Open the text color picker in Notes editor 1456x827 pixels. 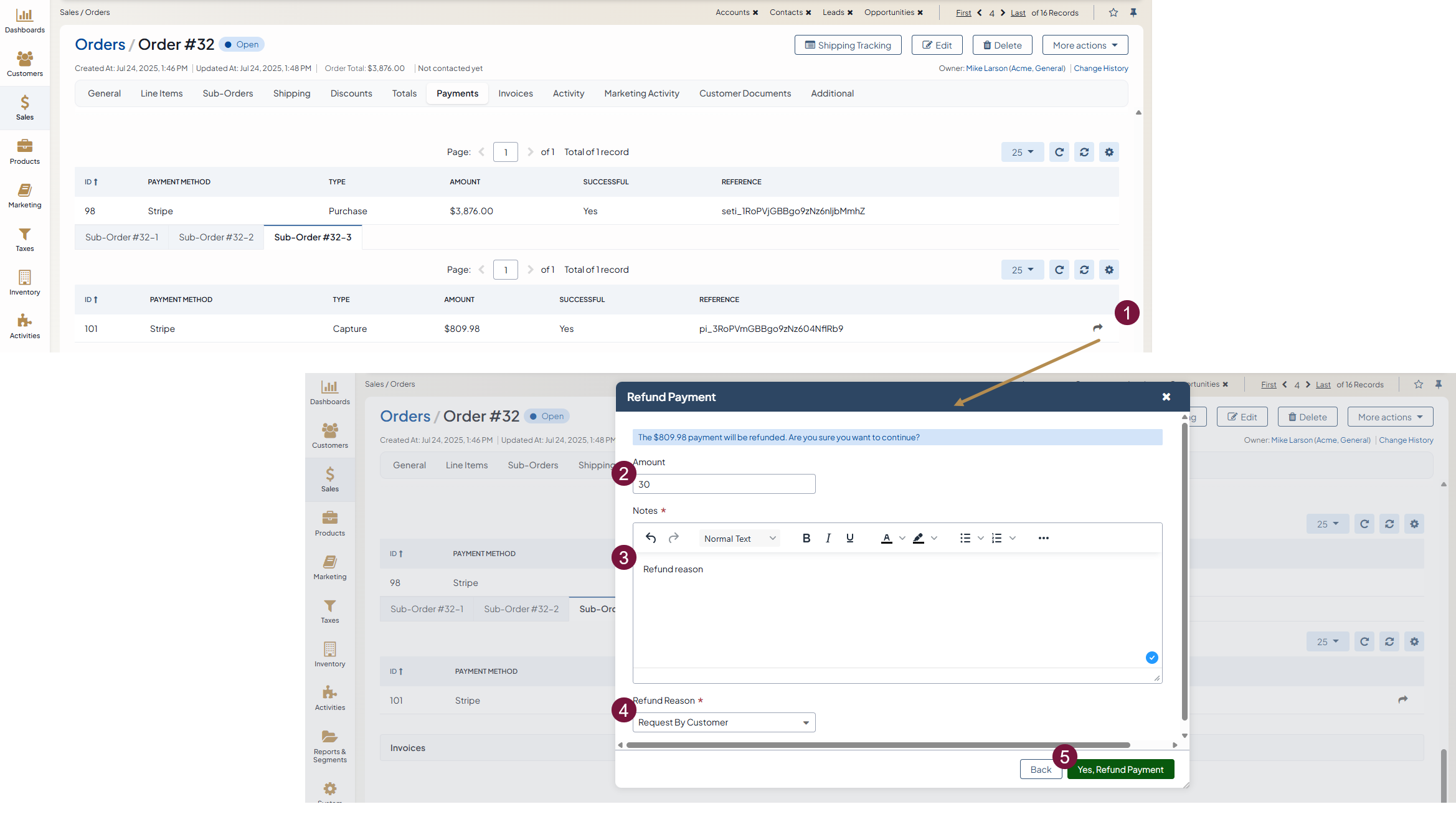886,538
